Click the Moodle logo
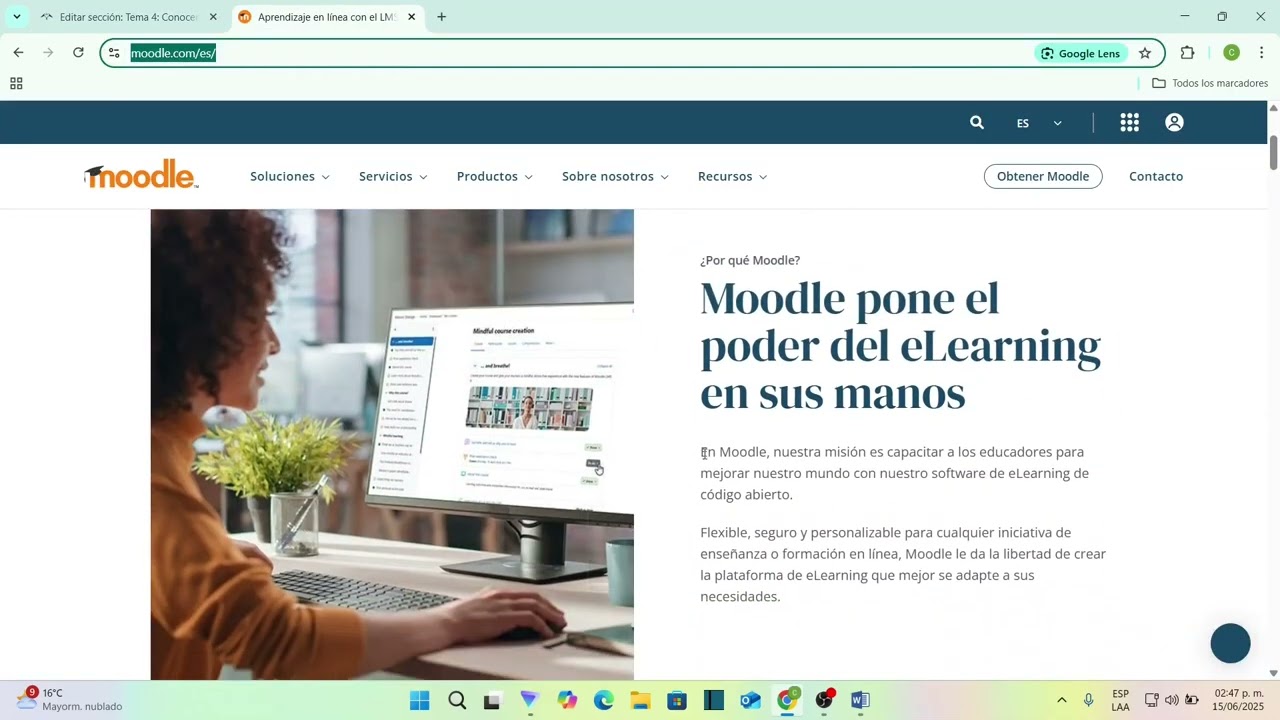The image size is (1280, 720). pos(141,175)
